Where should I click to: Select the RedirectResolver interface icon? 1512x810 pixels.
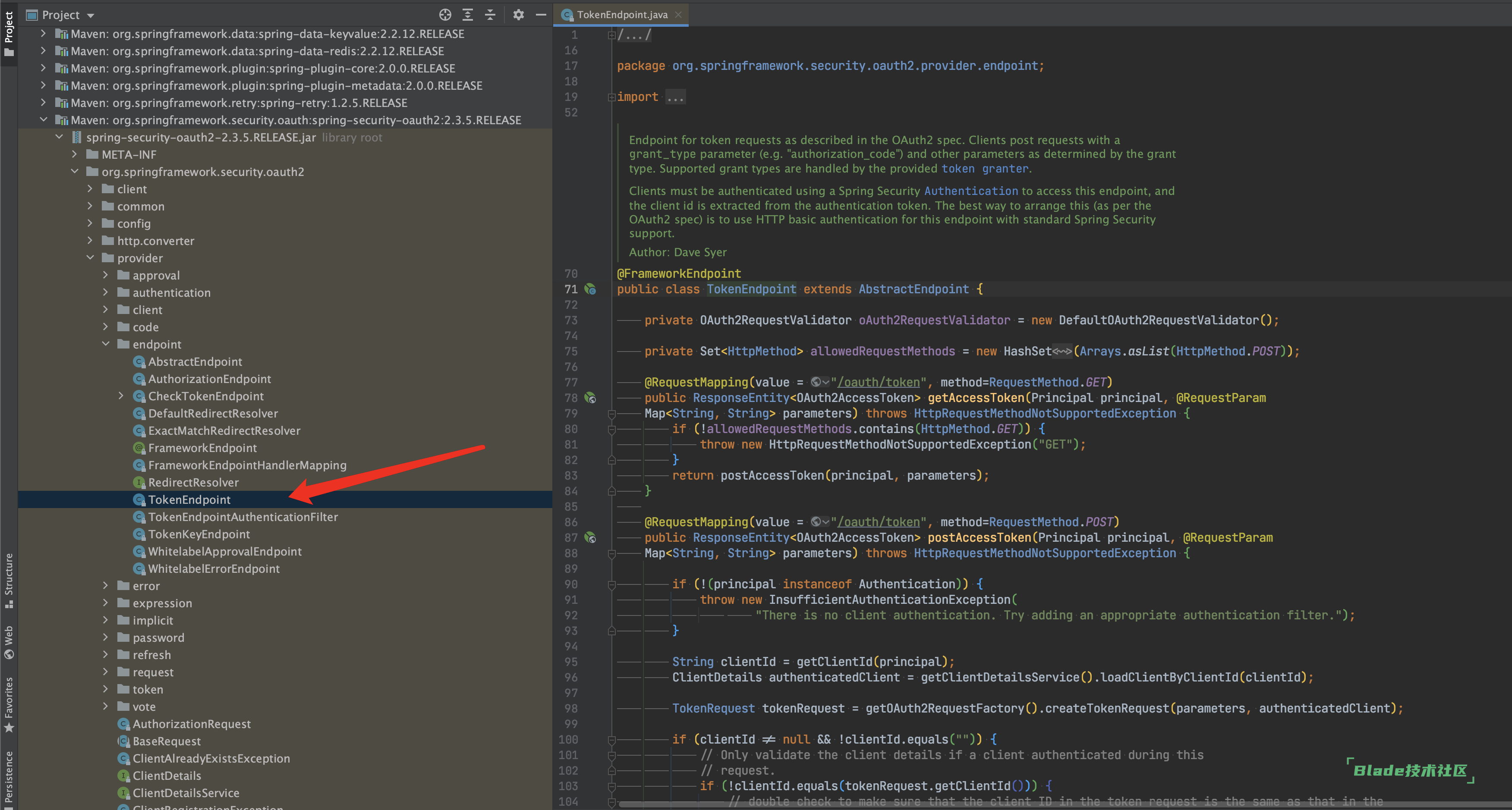139,482
